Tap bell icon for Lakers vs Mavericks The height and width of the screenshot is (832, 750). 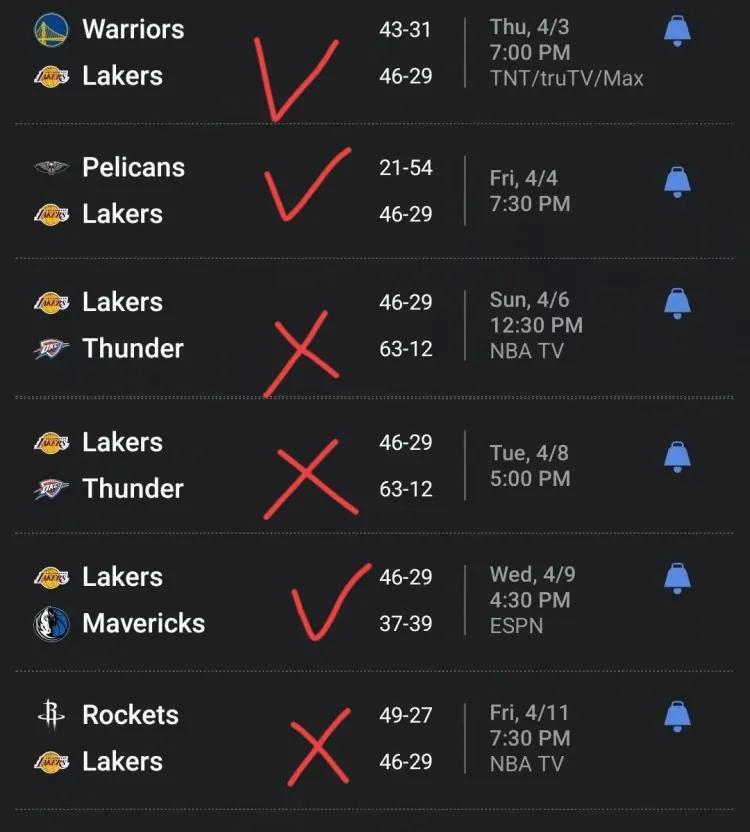pyautogui.click(x=677, y=578)
